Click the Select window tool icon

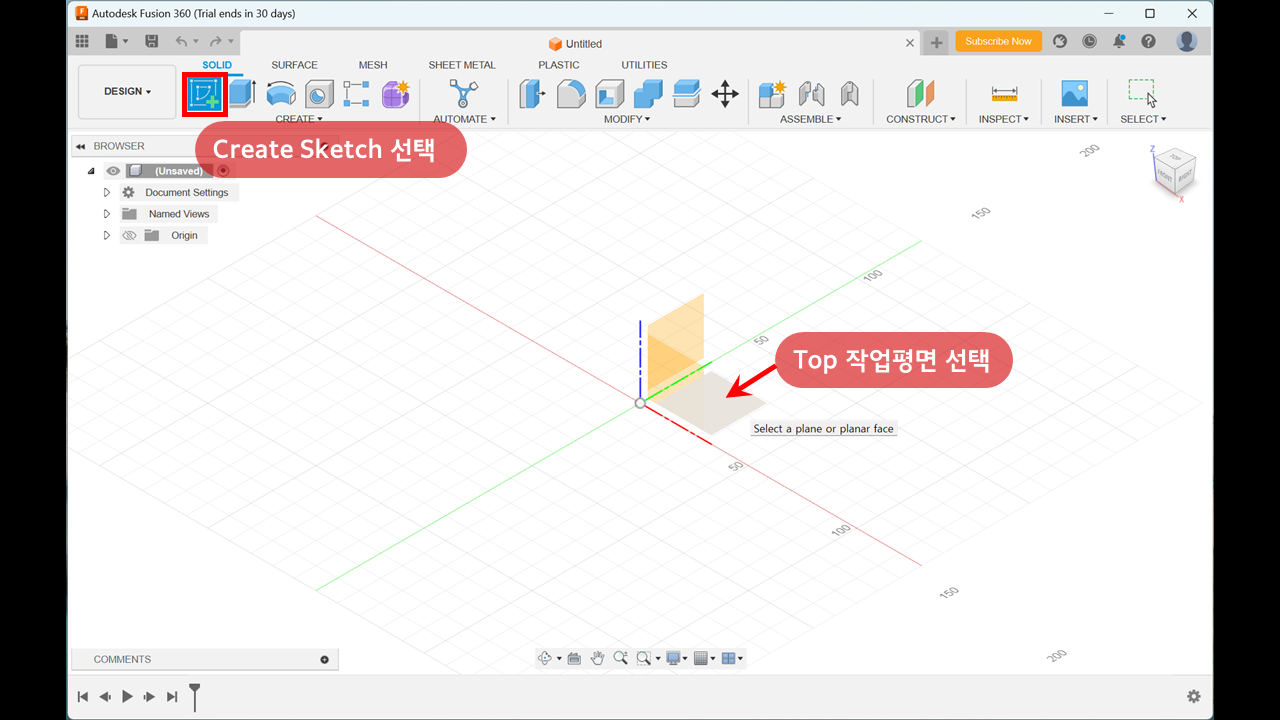[x=1142, y=93]
